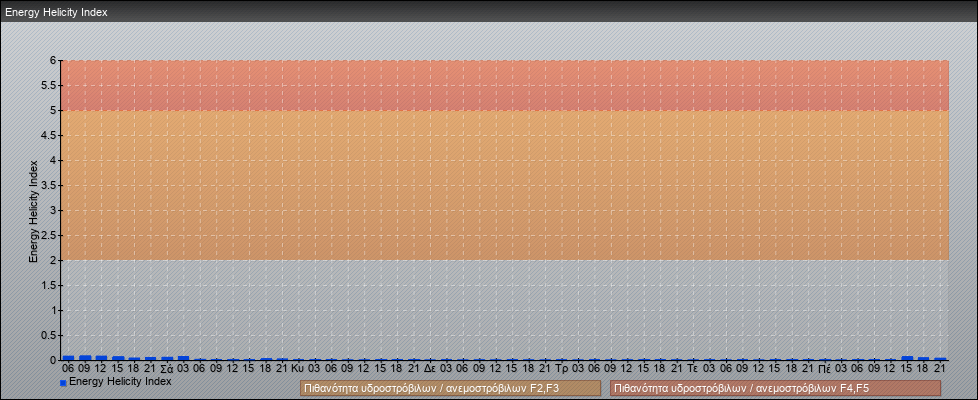Select the Τε day marker on the time axis
978x400 pixels.
(x=692, y=369)
